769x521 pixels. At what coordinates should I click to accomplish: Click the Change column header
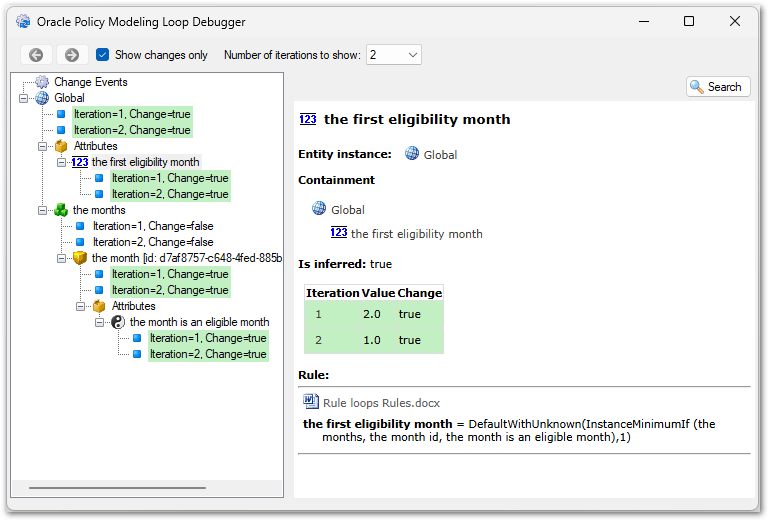tap(420, 293)
